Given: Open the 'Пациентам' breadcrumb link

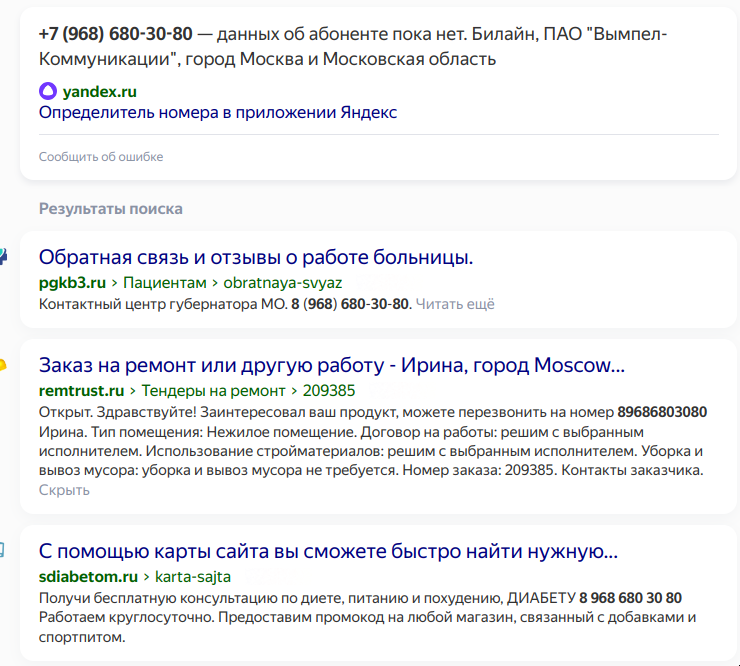Looking at the screenshot, I should point(165,283).
